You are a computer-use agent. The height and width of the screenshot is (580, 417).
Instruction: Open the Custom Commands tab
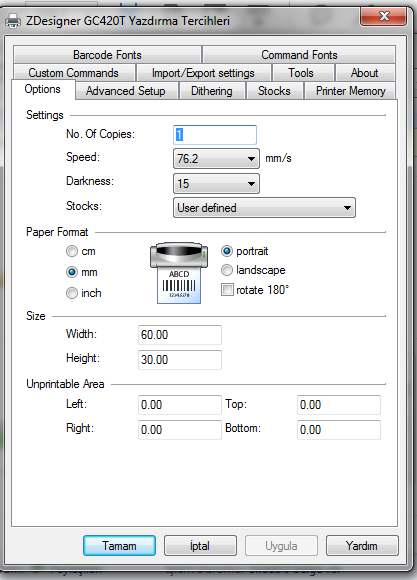pyautogui.click(x=74, y=73)
